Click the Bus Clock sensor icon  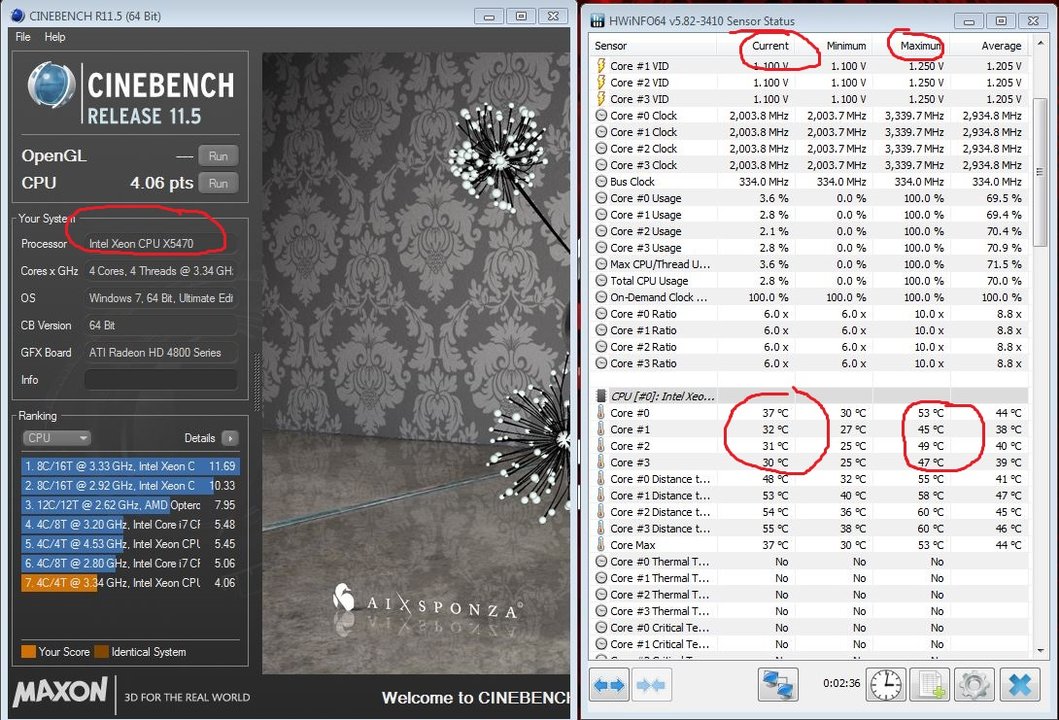[600, 182]
